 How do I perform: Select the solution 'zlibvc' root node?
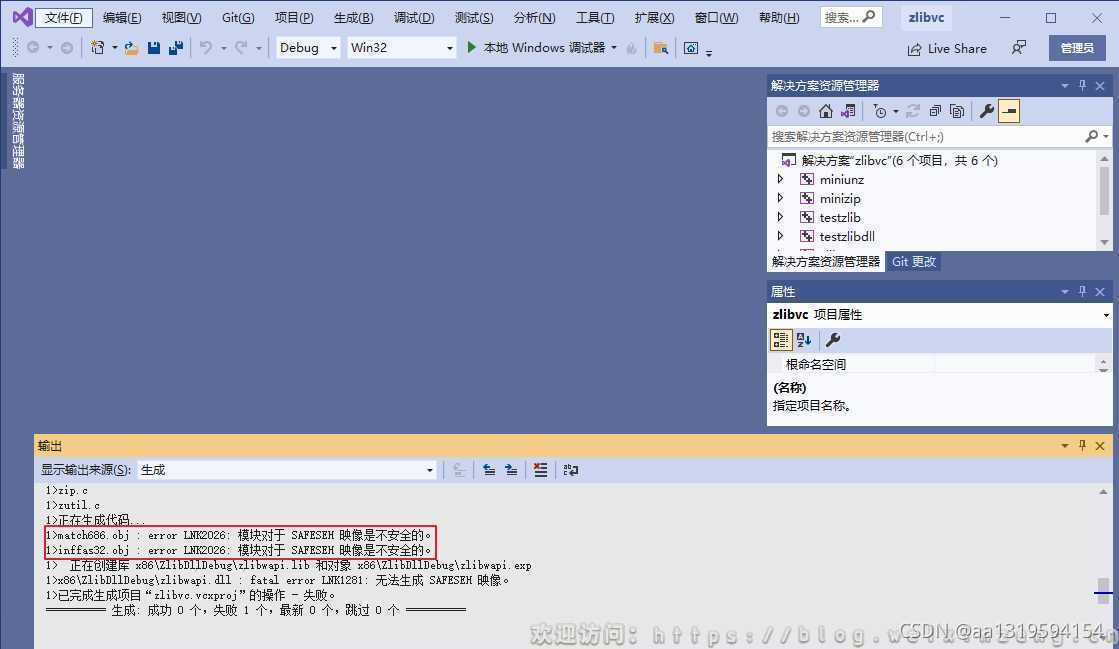[899, 161]
